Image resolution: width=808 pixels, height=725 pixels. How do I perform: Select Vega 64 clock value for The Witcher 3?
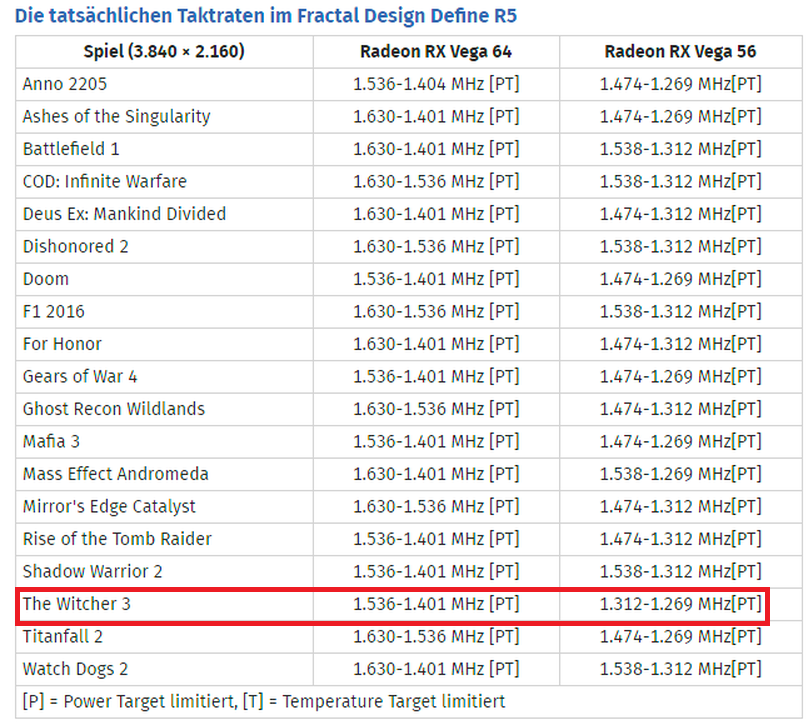436,603
